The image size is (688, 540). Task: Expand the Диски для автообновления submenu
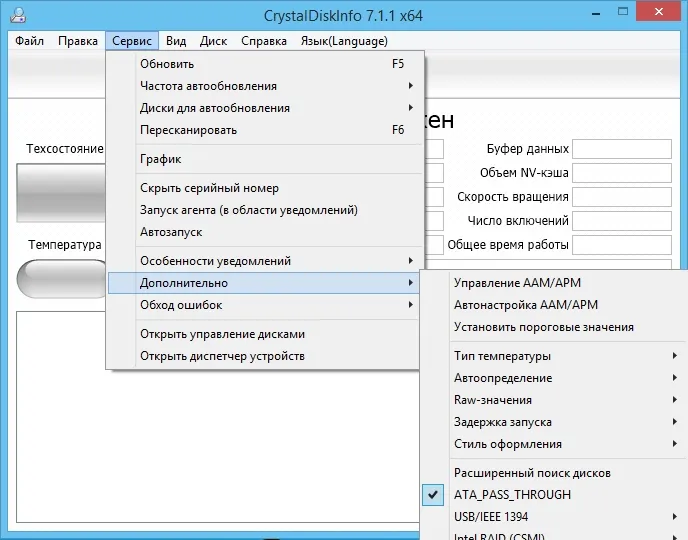pyautogui.click(x=265, y=108)
